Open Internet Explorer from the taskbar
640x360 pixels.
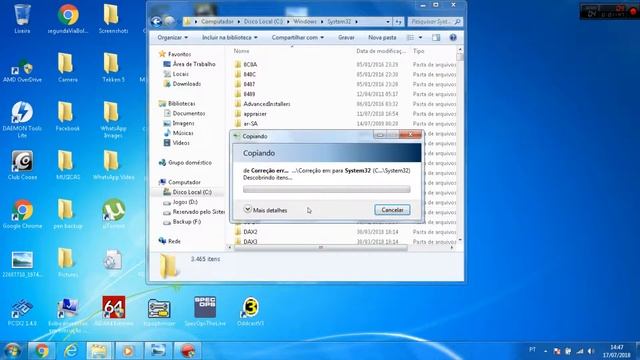(x=71, y=351)
